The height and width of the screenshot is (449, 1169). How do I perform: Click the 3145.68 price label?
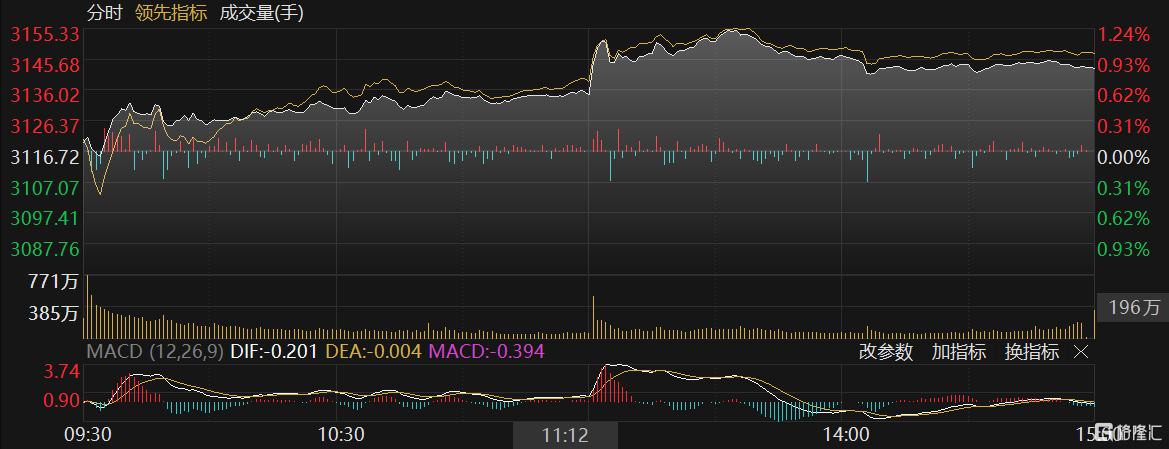point(45,66)
